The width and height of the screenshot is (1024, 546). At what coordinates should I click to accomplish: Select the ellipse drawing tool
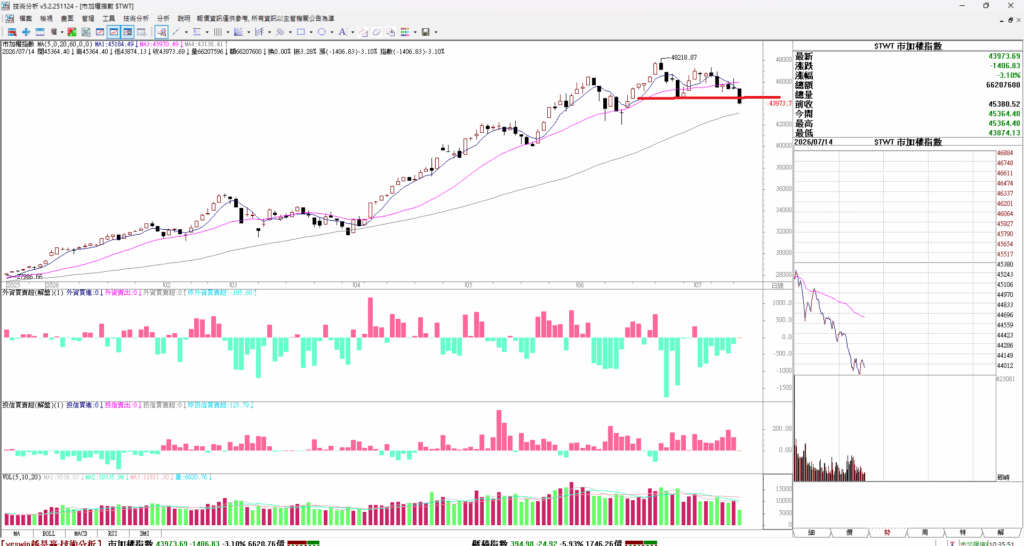[321, 31]
